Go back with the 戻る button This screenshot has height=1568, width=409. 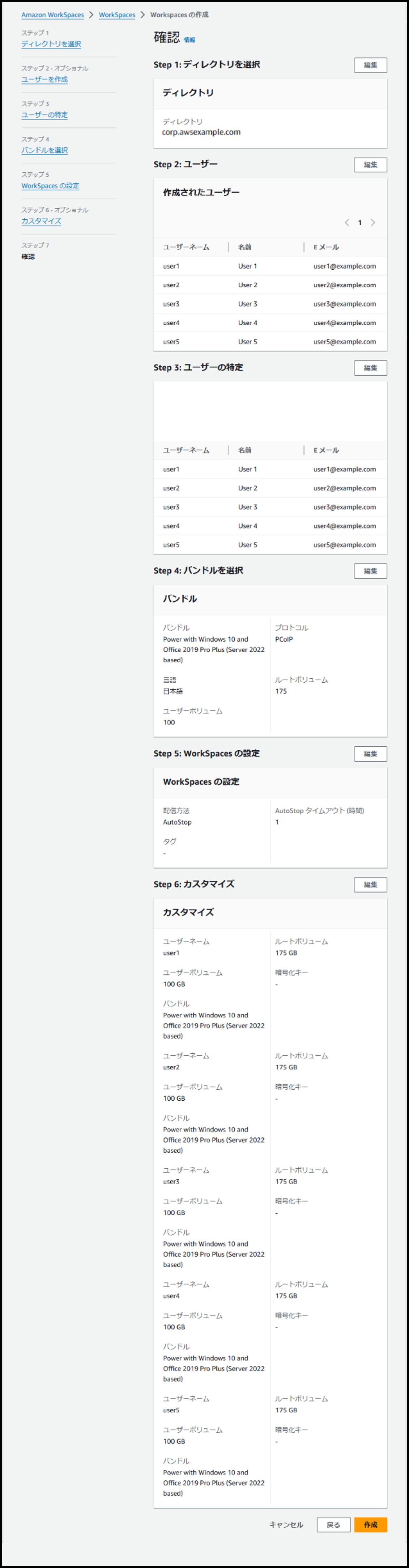[x=334, y=1525]
